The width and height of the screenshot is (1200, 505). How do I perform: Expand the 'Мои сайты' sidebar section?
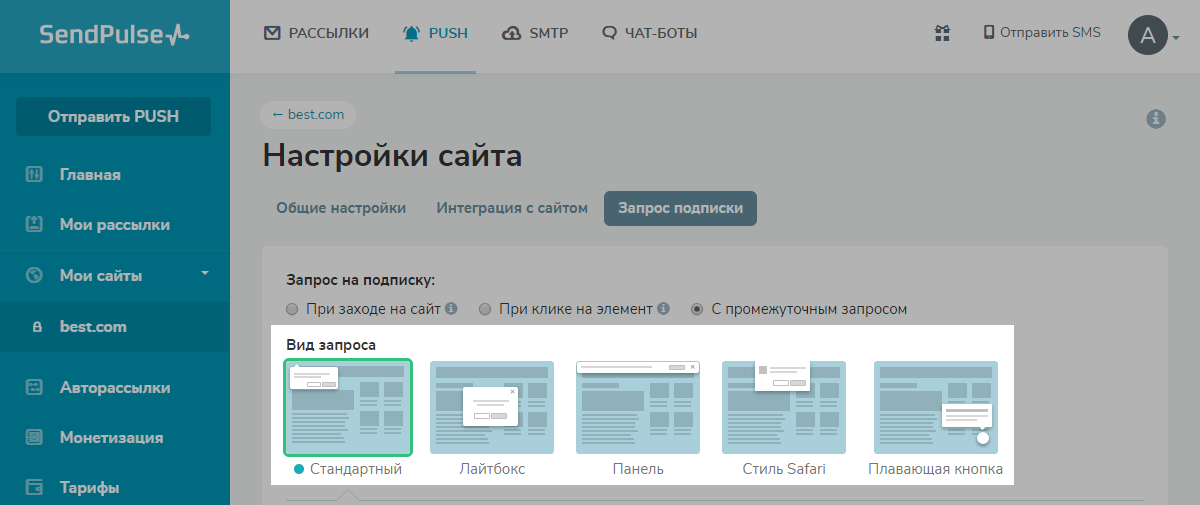(204, 273)
